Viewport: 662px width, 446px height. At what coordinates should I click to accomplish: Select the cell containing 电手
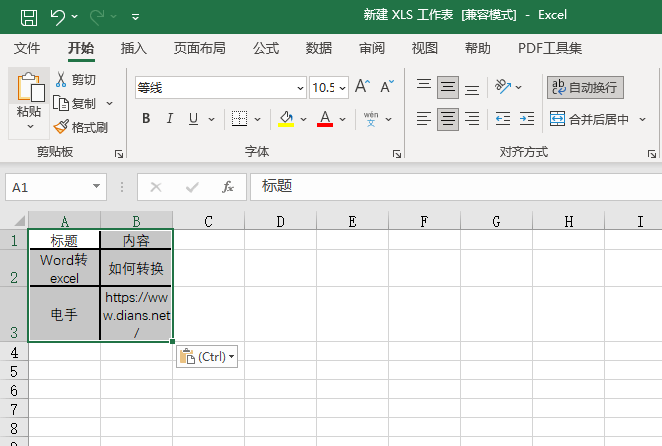[x=64, y=314]
